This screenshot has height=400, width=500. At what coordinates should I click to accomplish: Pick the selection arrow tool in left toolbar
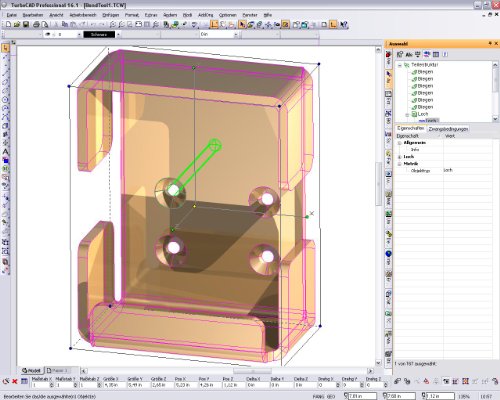coord(6,49)
